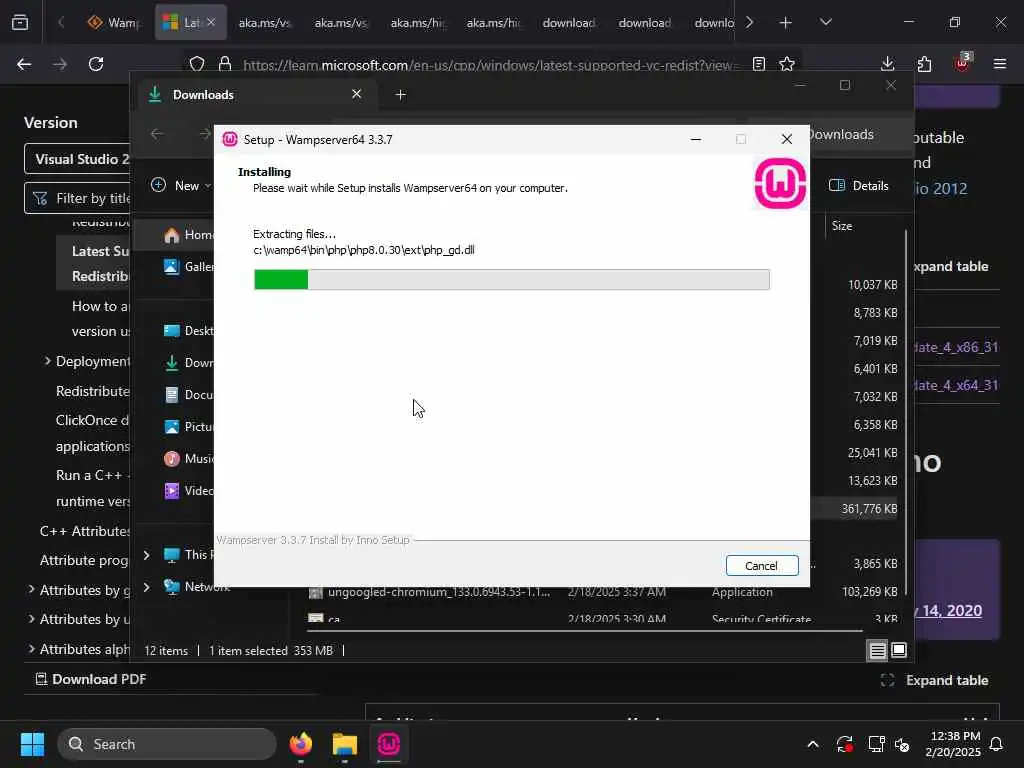
Task: Switch to first aka.ms/hi tab
Action: click(417, 23)
